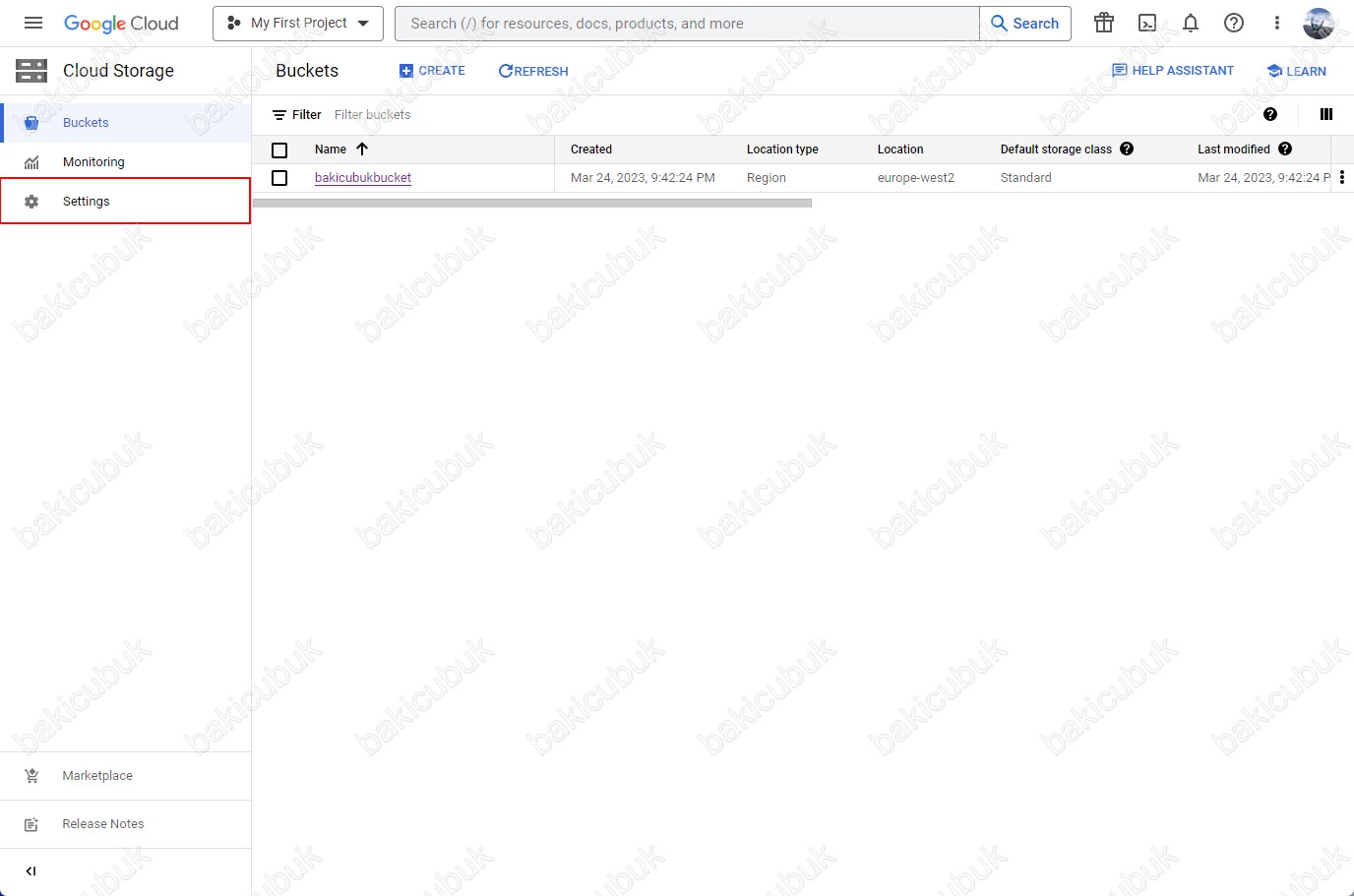The width and height of the screenshot is (1354, 896).
Task: Show Default storage class help tooltip
Action: [x=1127, y=149]
